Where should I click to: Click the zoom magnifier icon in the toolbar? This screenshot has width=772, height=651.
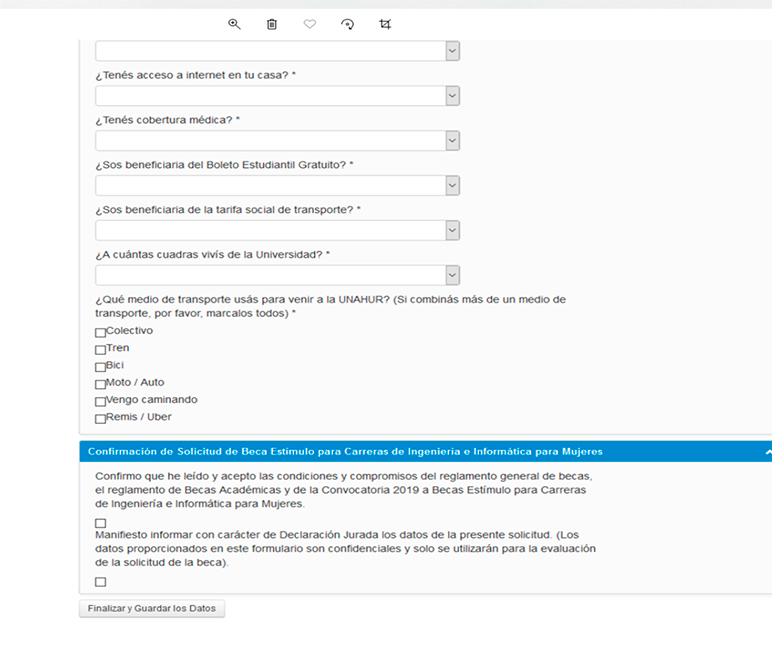234,24
